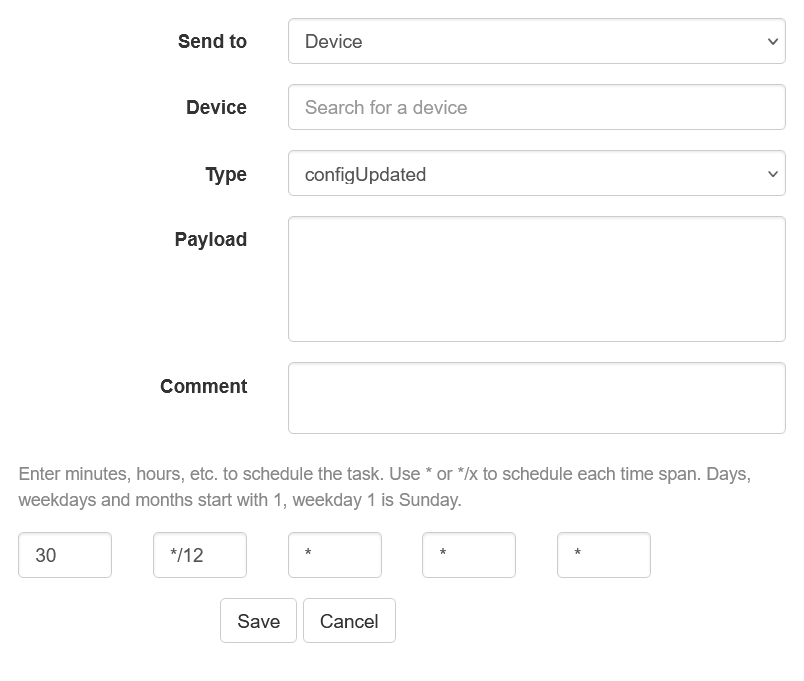Click the Type field label
804x681 pixels.
point(226,174)
